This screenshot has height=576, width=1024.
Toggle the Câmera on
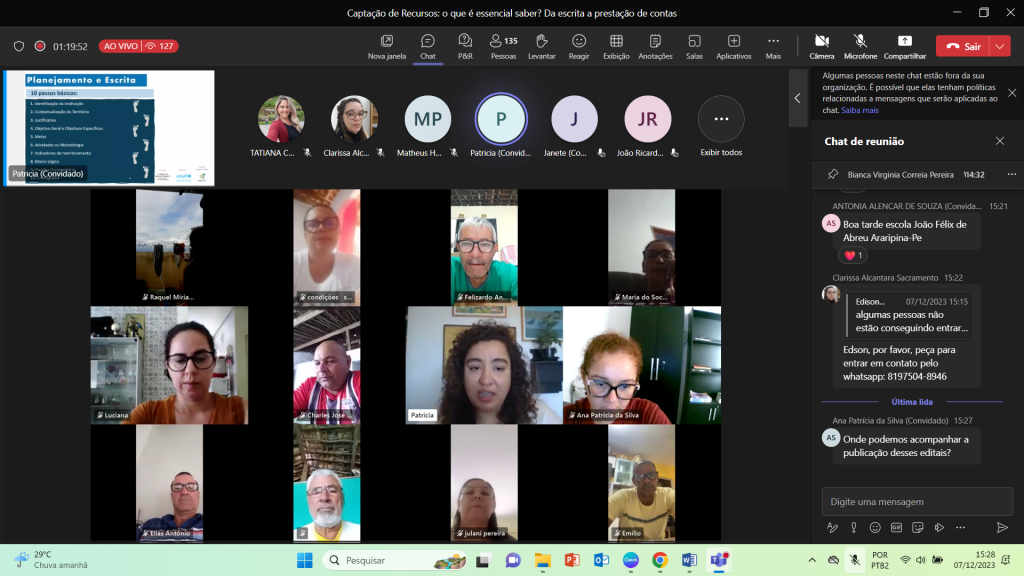click(822, 47)
